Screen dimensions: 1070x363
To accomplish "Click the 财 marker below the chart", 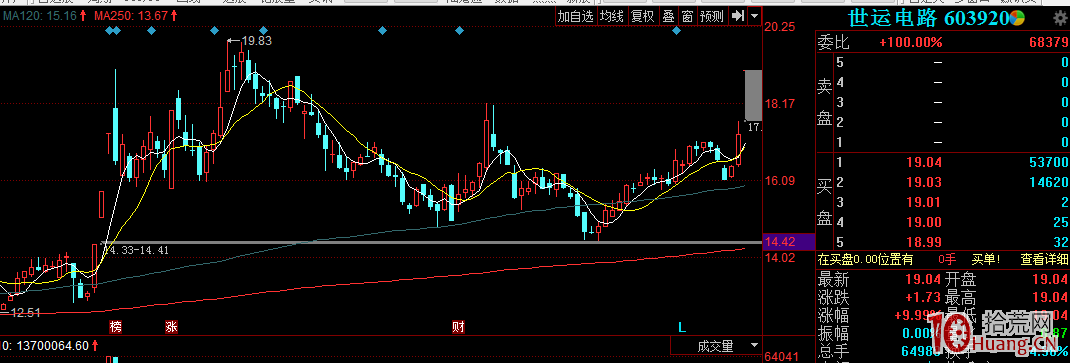I will (459, 327).
